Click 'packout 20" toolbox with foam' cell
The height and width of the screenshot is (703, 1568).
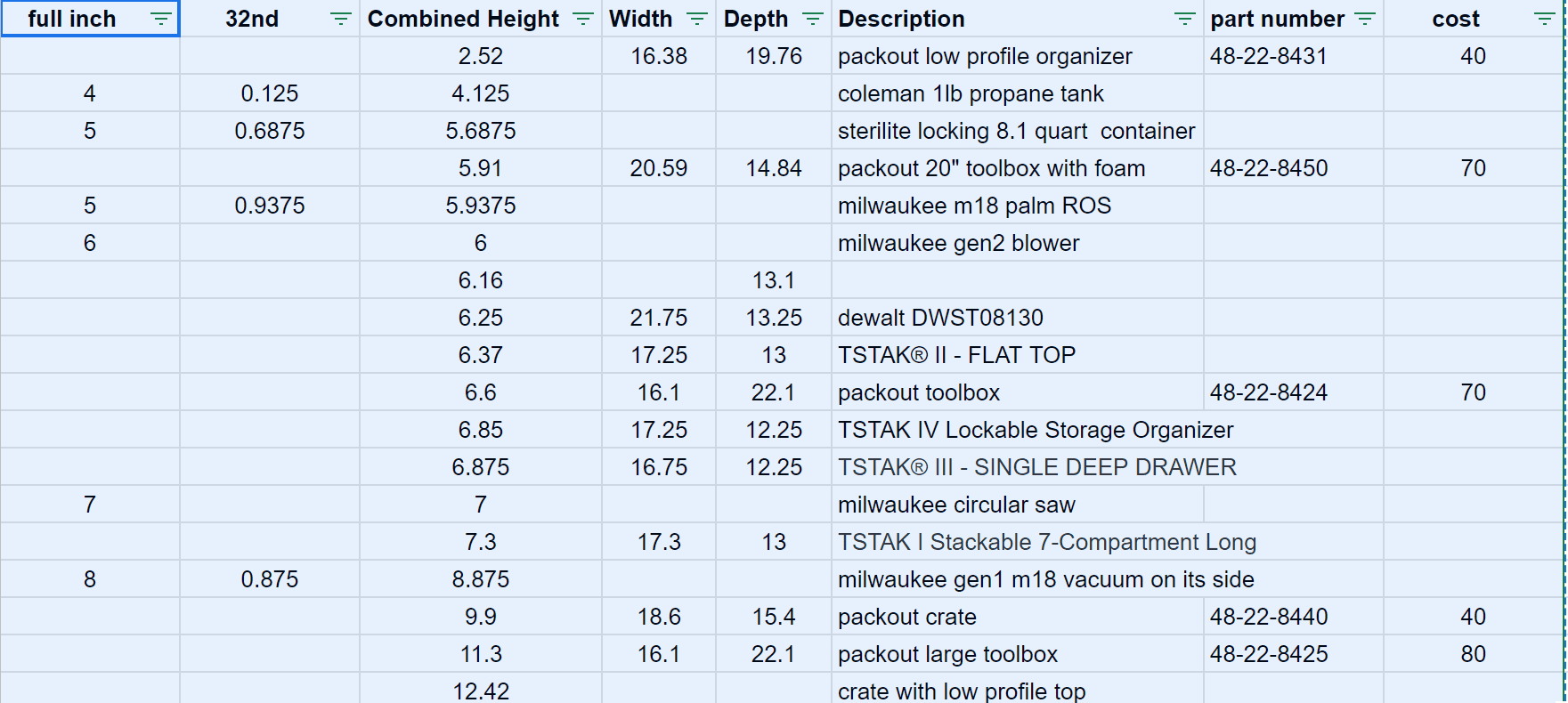click(1018, 168)
